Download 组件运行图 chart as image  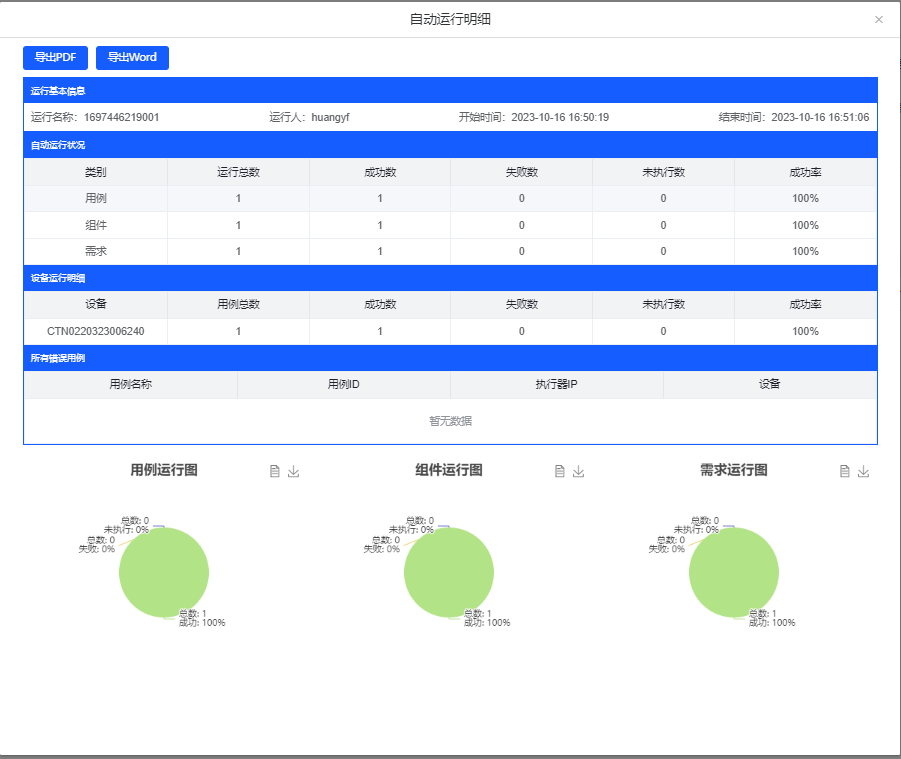point(578,472)
